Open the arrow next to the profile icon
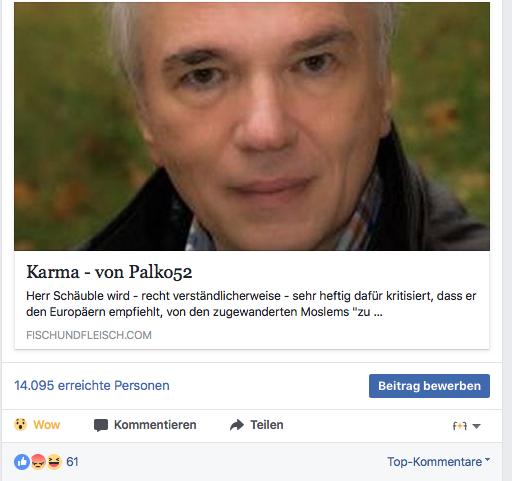Screen dimensions: 512x481 pyautogui.click(x=476, y=426)
